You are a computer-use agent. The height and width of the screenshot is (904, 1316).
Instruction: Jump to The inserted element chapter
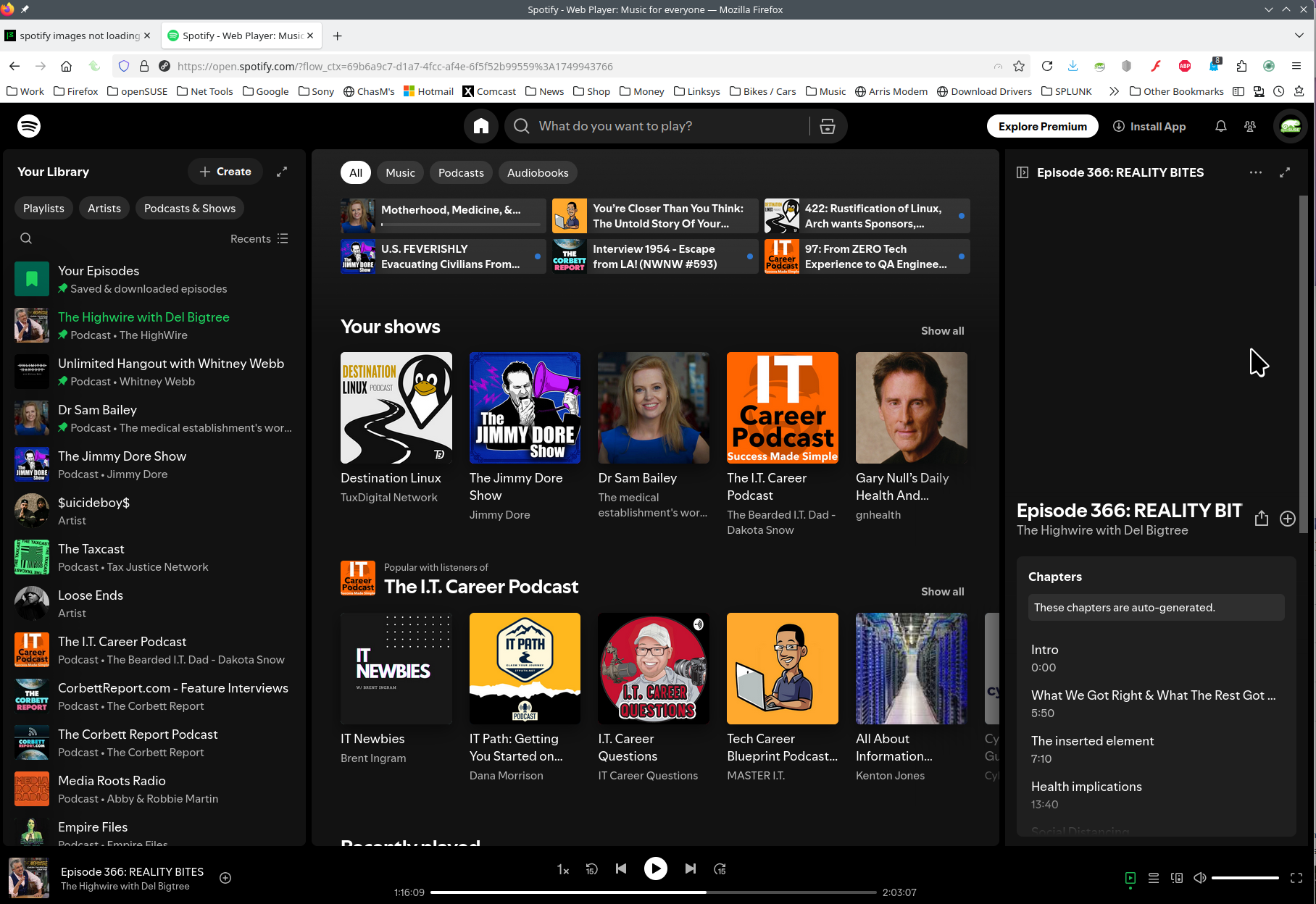[x=1157, y=749]
